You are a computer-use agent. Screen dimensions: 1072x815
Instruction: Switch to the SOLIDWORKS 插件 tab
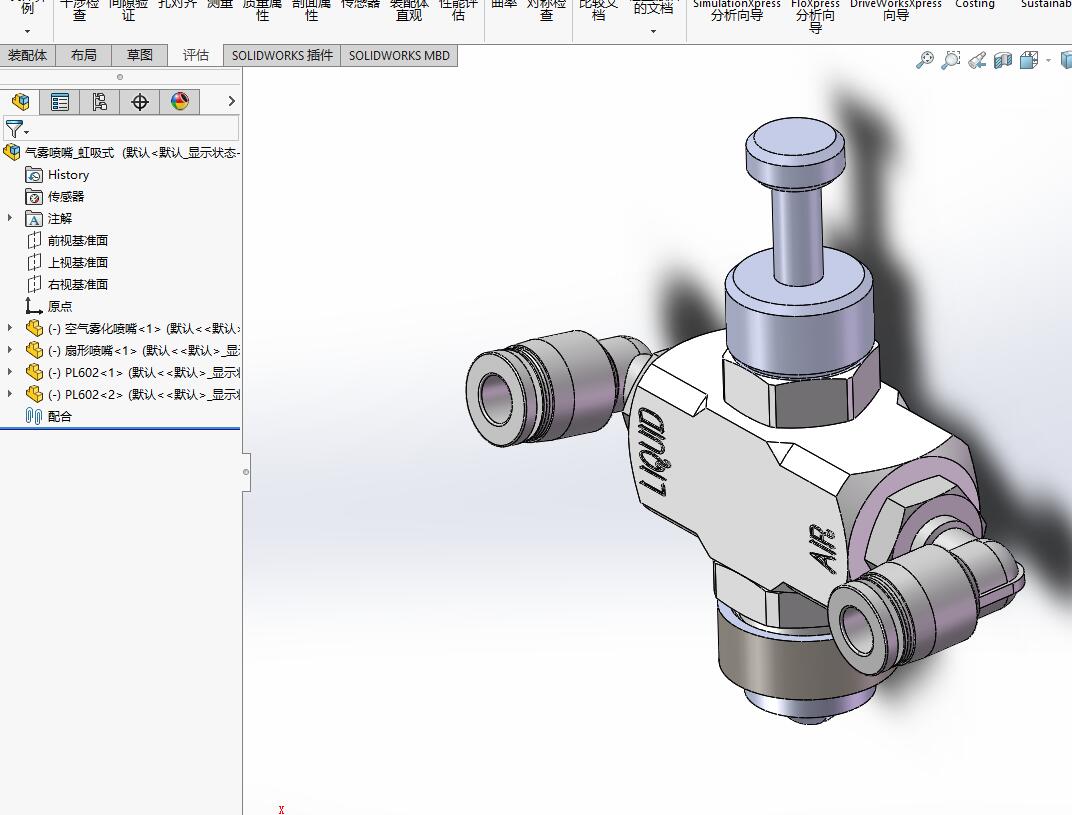pyautogui.click(x=282, y=55)
